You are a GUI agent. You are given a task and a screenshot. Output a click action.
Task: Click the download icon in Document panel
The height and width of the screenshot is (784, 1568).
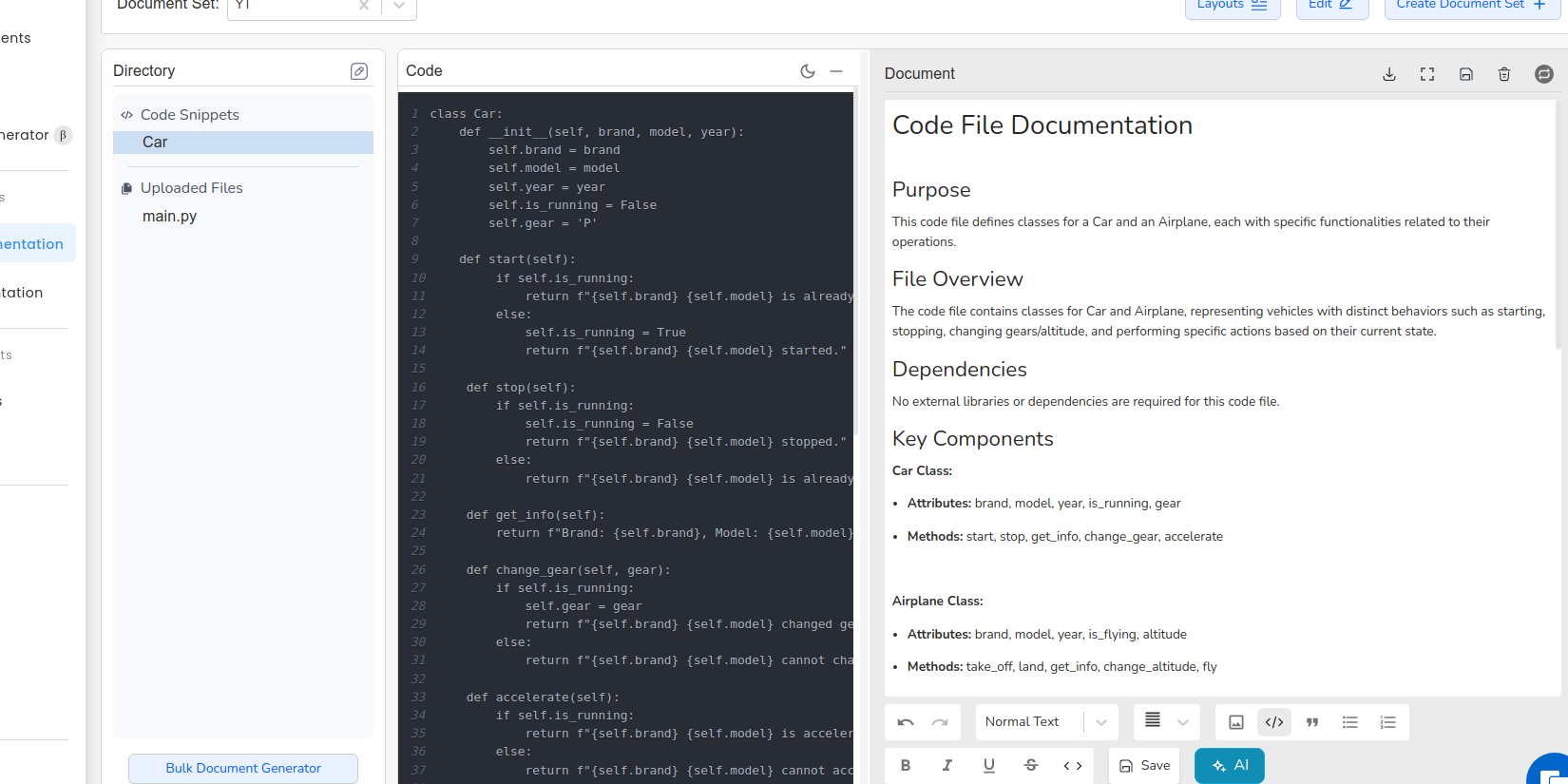click(1388, 74)
